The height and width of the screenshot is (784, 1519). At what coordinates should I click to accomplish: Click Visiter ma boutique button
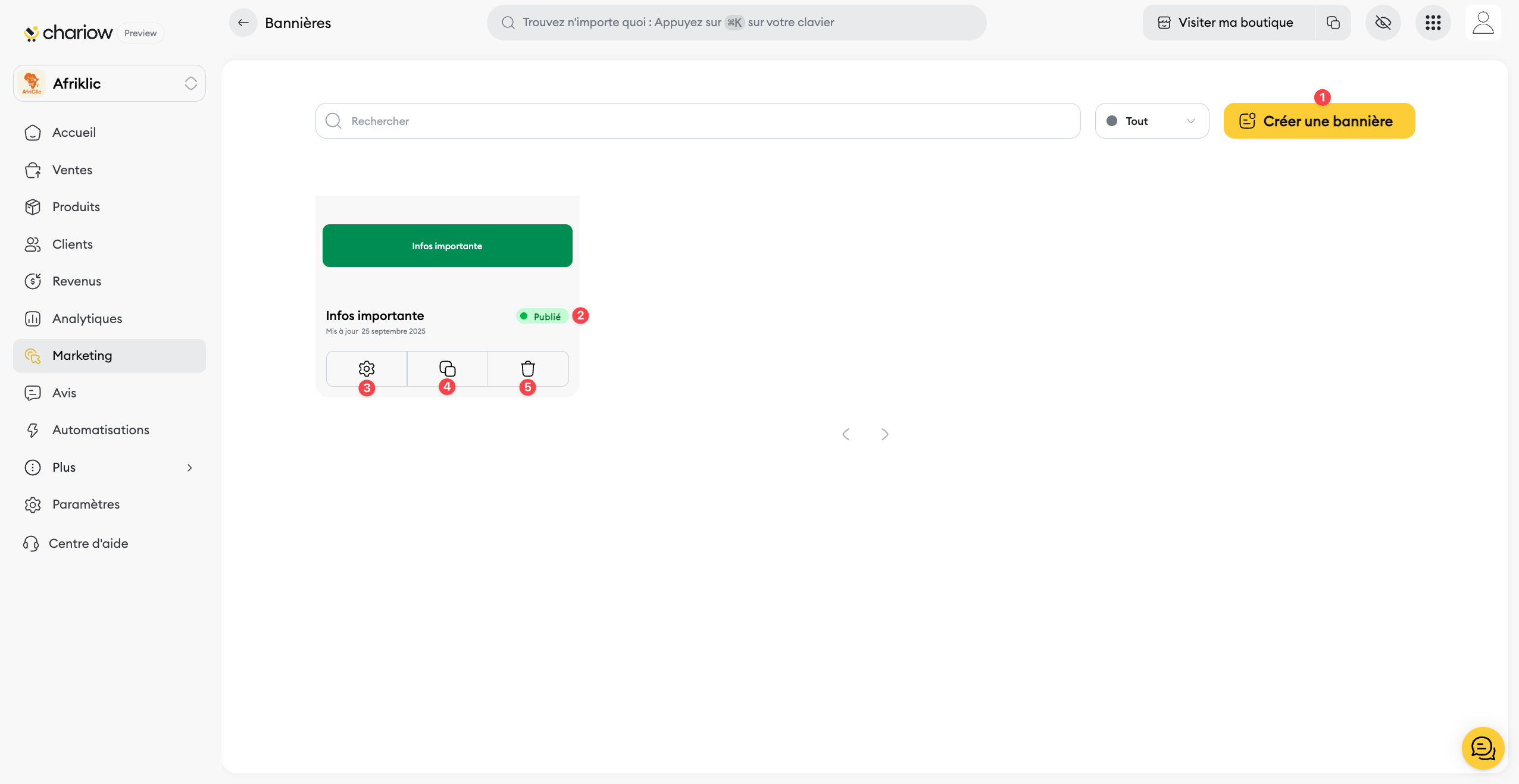point(1227,23)
